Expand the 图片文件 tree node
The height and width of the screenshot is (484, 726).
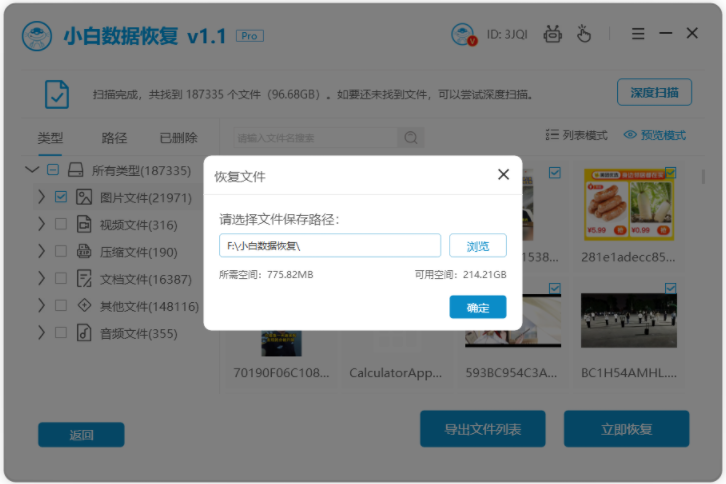(41, 197)
